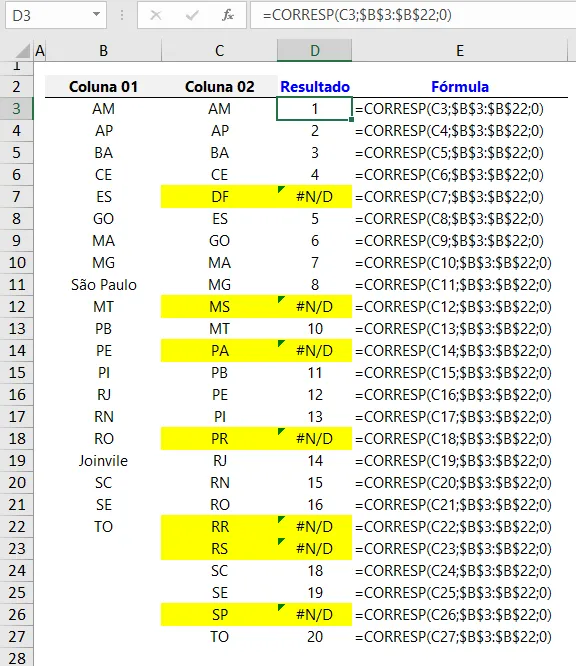
Task: Select column B header
Action: (103, 51)
